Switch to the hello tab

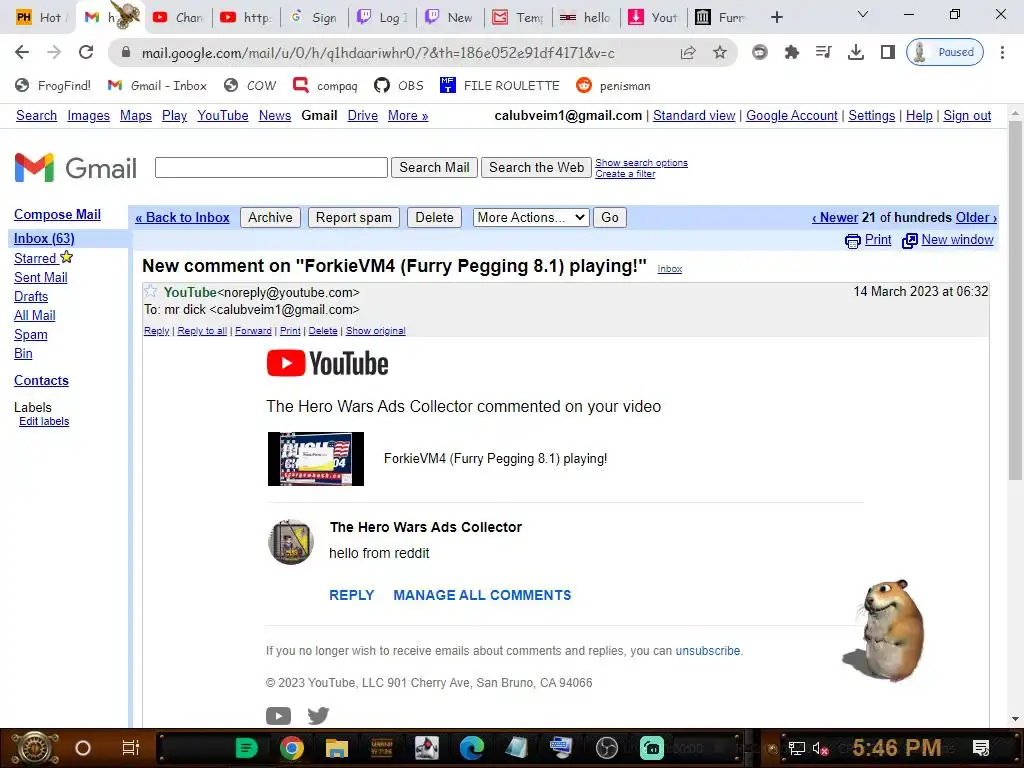pyautogui.click(x=586, y=18)
